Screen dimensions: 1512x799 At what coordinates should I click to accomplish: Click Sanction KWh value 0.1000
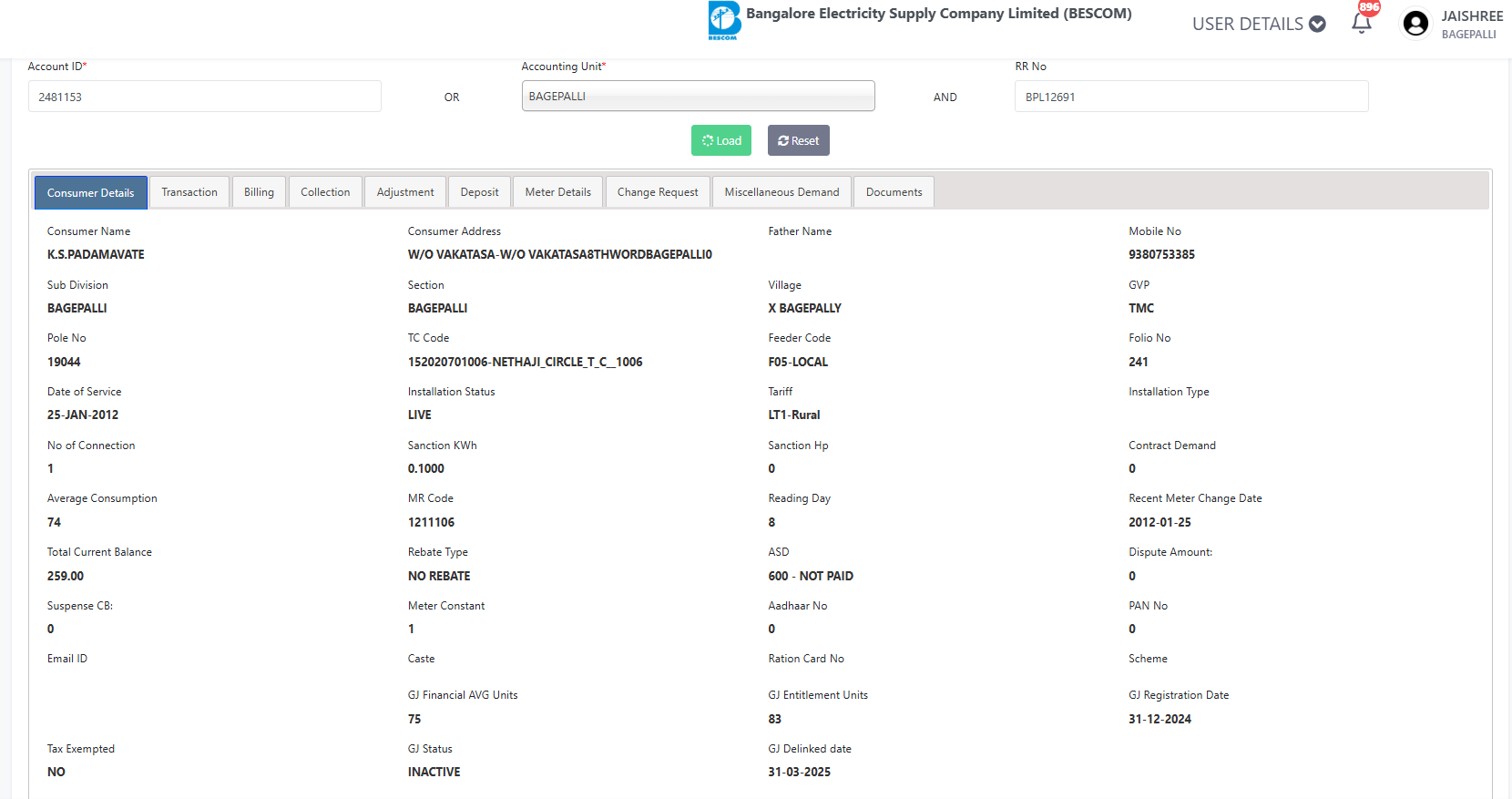[426, 468]
